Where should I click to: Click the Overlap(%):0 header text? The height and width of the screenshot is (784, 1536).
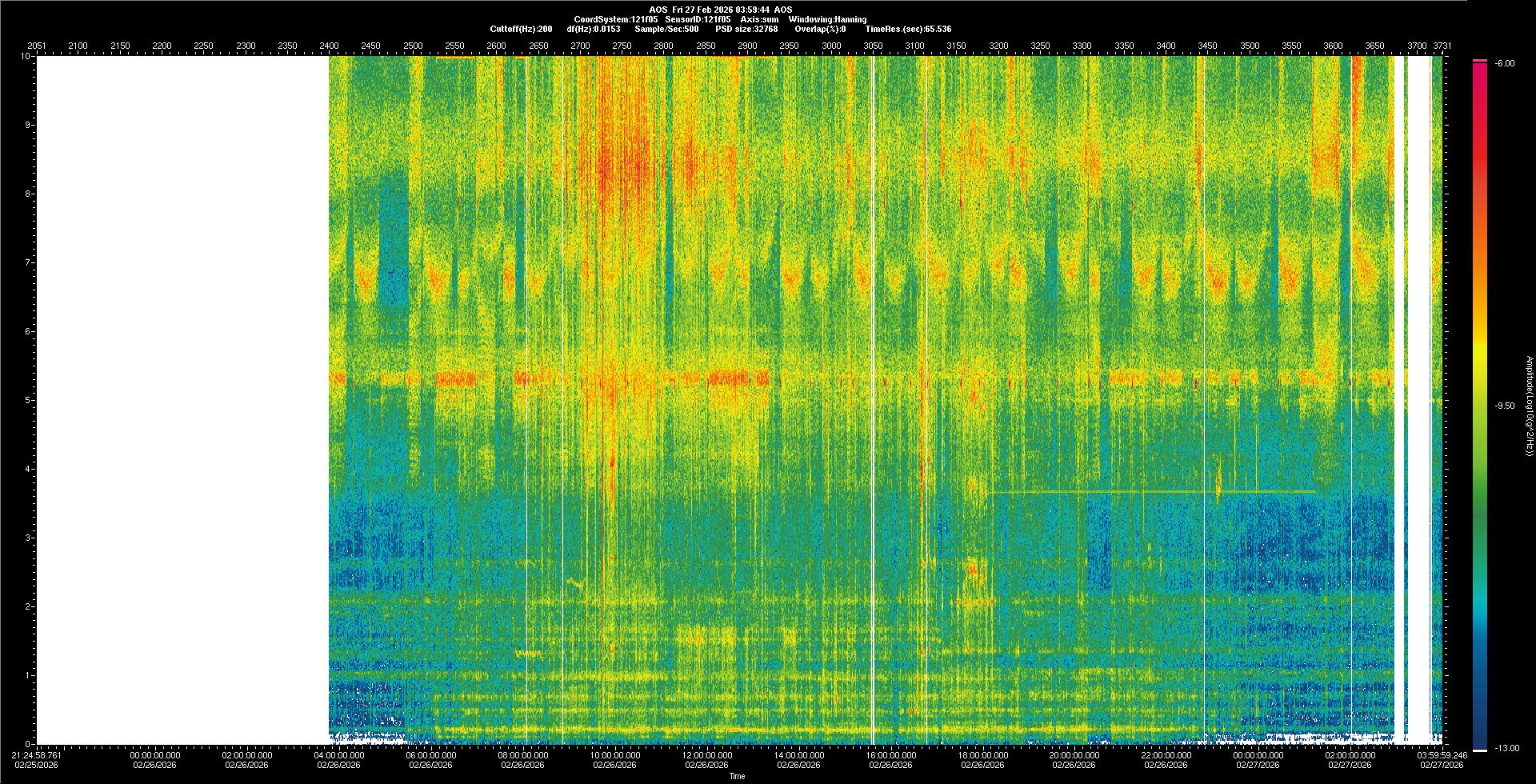coord(820,29)
